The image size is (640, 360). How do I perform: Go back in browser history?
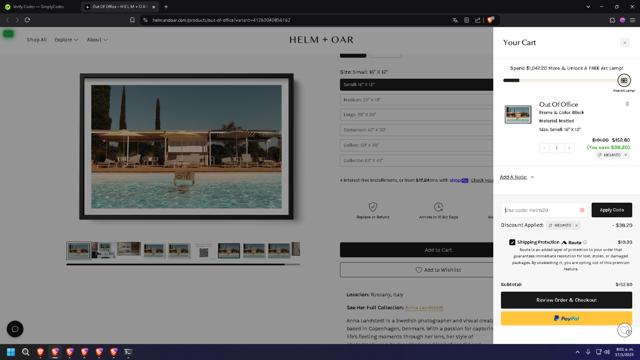[7, 20]
